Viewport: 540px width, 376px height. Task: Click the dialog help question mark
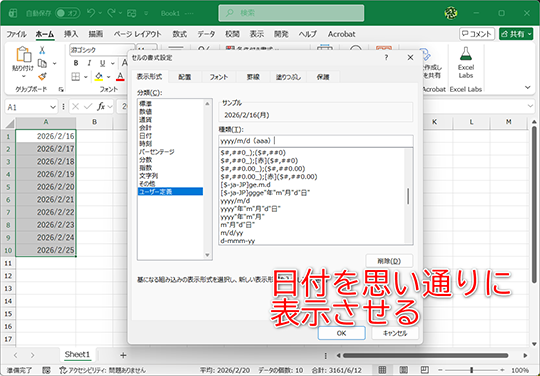pyautogui.click(x=386, y=58)
